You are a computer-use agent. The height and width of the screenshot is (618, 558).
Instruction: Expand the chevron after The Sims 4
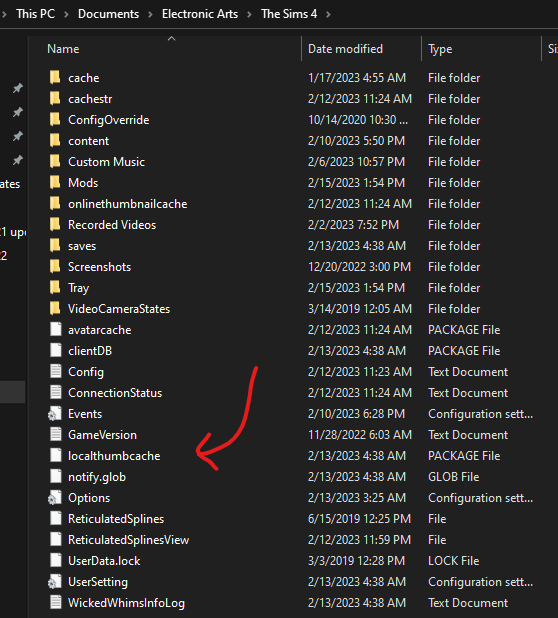[x=328, y=15]
